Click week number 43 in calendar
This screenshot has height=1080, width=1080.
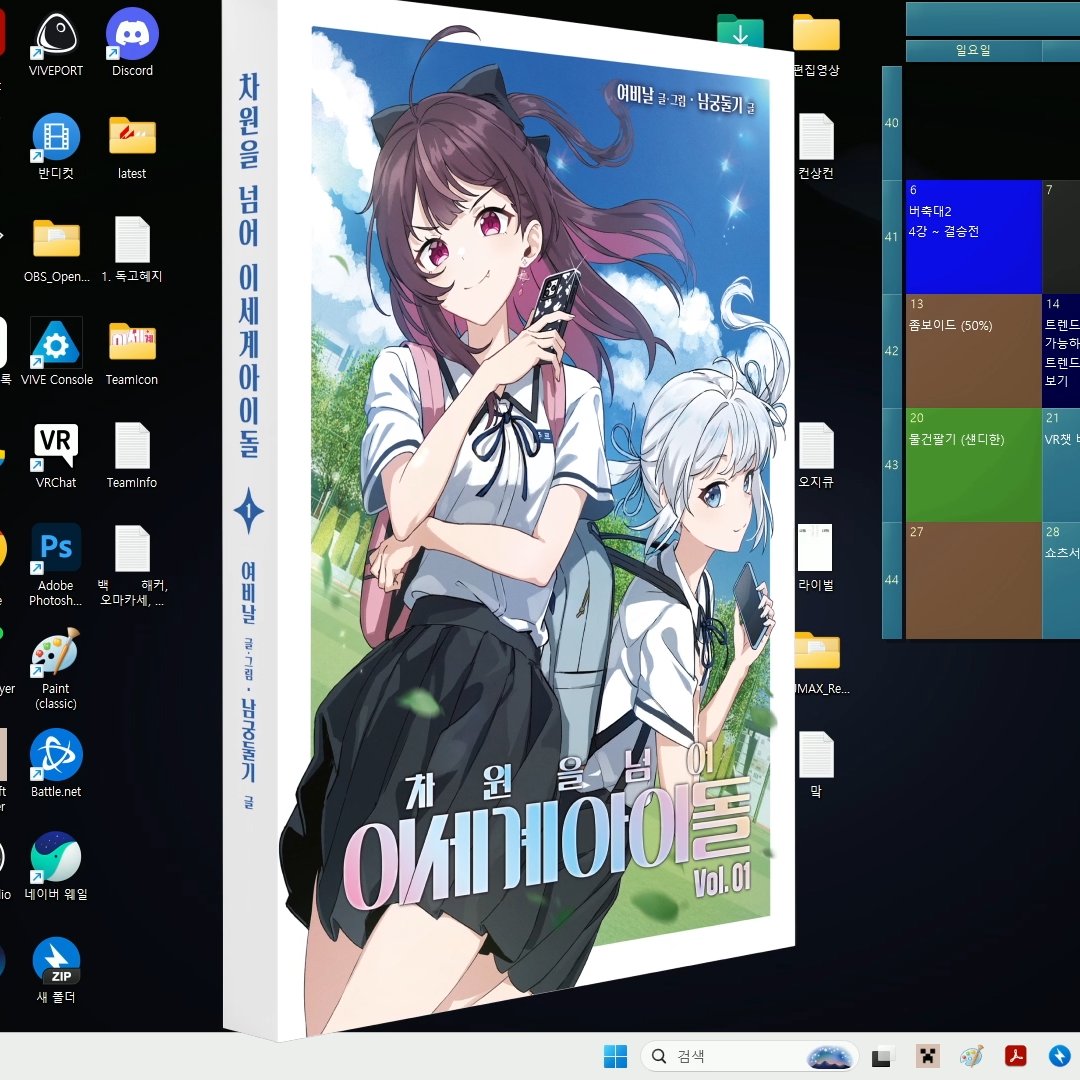(x=892, y=465)
